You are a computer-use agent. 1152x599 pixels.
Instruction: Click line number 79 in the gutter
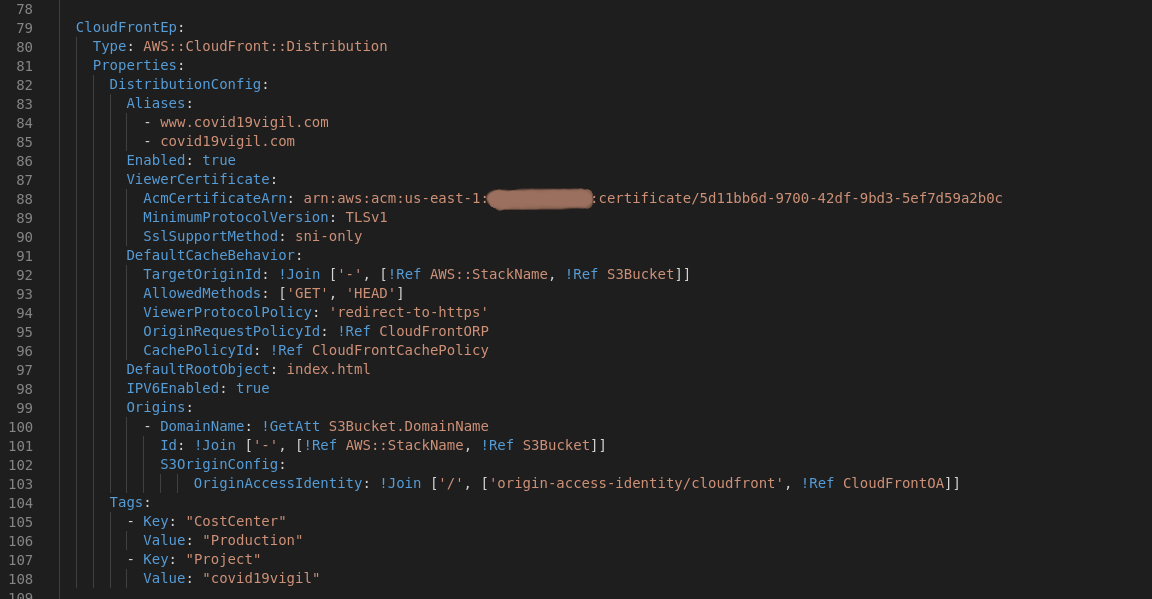pyautogui.click(x=24, y=28)
